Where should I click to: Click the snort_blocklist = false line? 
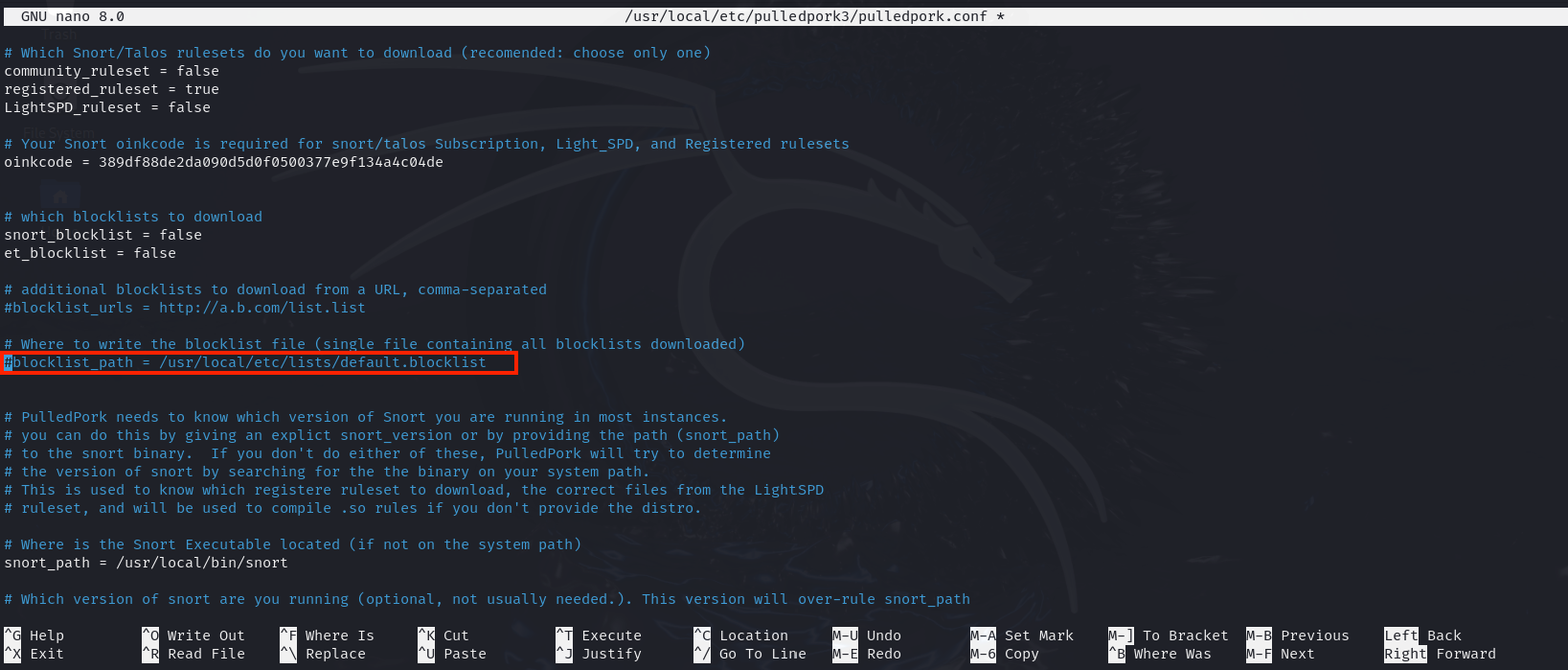tap(103, 235)
